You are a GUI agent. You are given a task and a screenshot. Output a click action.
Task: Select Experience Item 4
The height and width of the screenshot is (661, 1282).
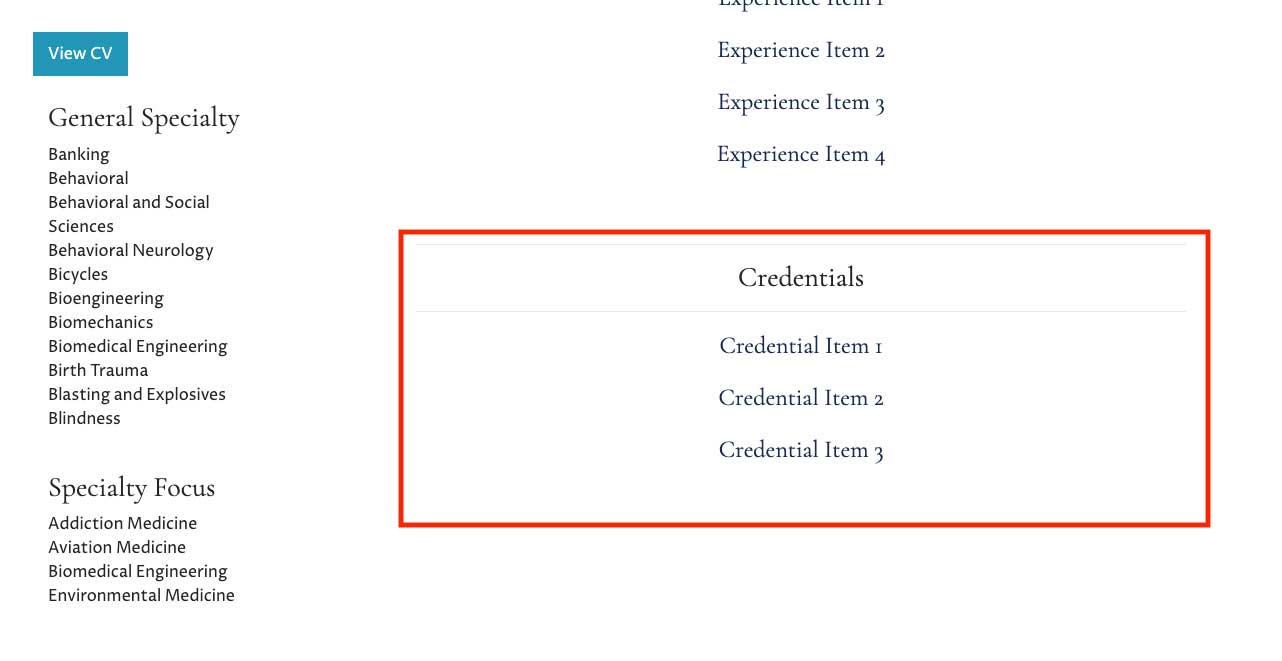[x=801, y=155]
